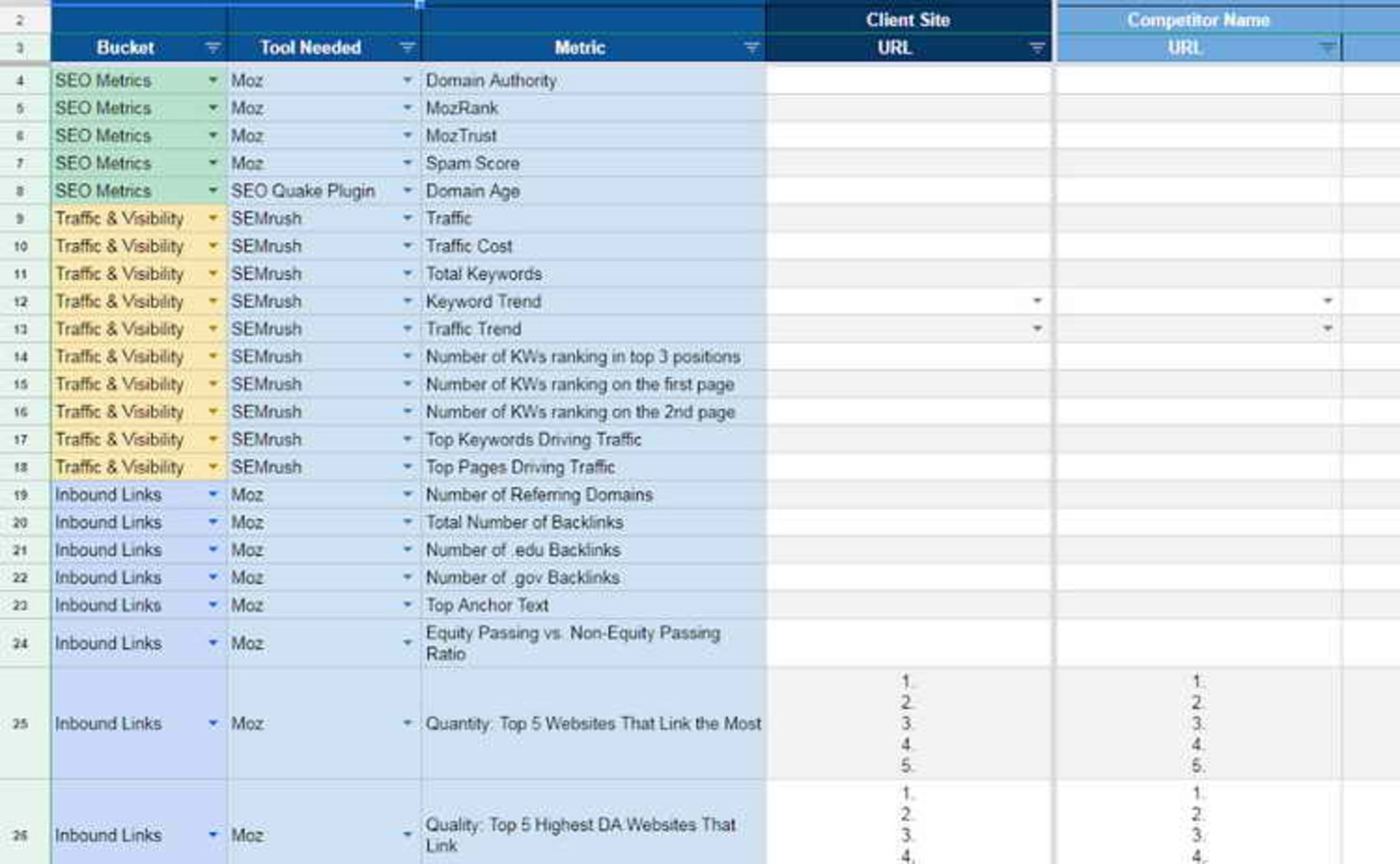Open the SEO Quake Plugin dropdown in row 8
Image resolution: width=1400 pixels, height=864 pixels.
[x=408, y=190]
